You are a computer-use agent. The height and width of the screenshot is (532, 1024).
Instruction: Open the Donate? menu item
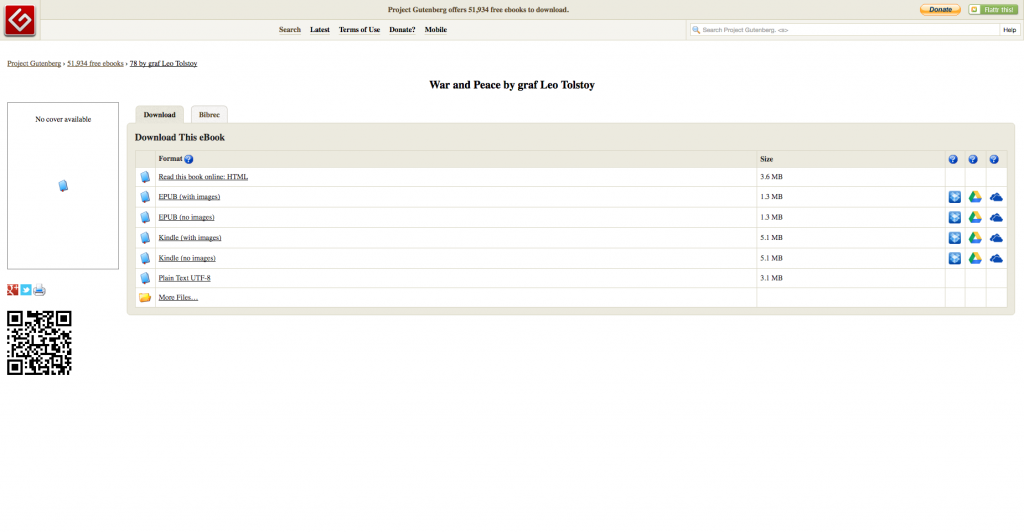(x=402, y=29)
